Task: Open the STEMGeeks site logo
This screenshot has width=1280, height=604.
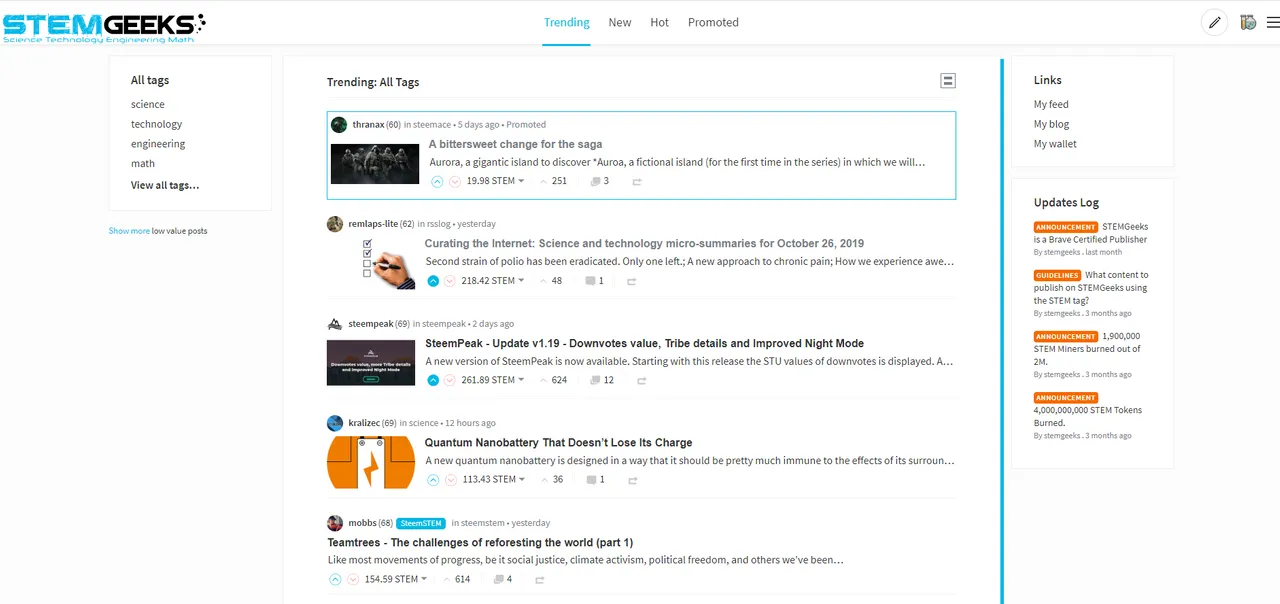Action: (x=103, y=26)
